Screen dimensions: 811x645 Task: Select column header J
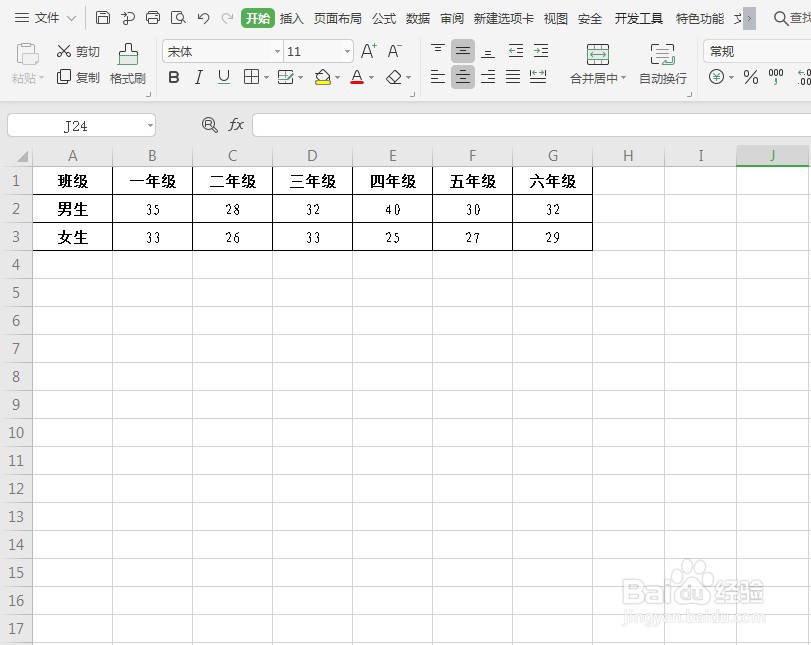tap(772, 156)
